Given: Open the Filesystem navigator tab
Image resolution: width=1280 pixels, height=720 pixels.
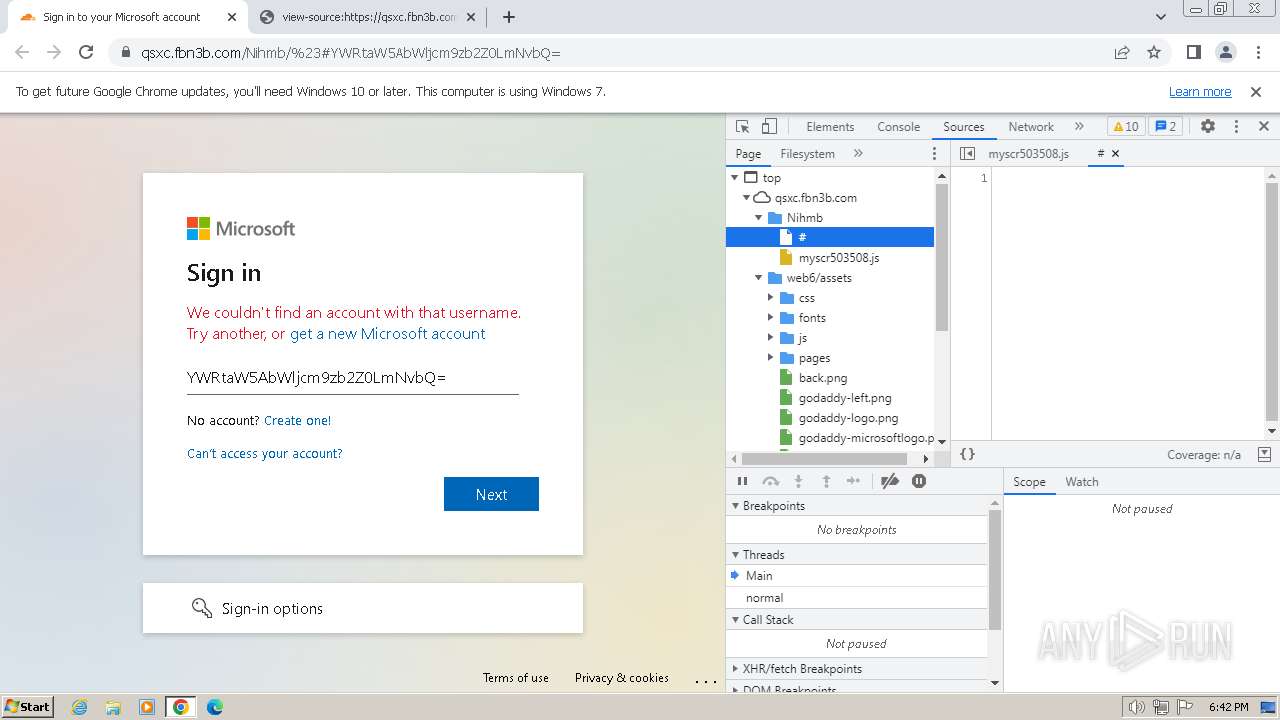Looking at the screenshot, I should click(807, 154).
